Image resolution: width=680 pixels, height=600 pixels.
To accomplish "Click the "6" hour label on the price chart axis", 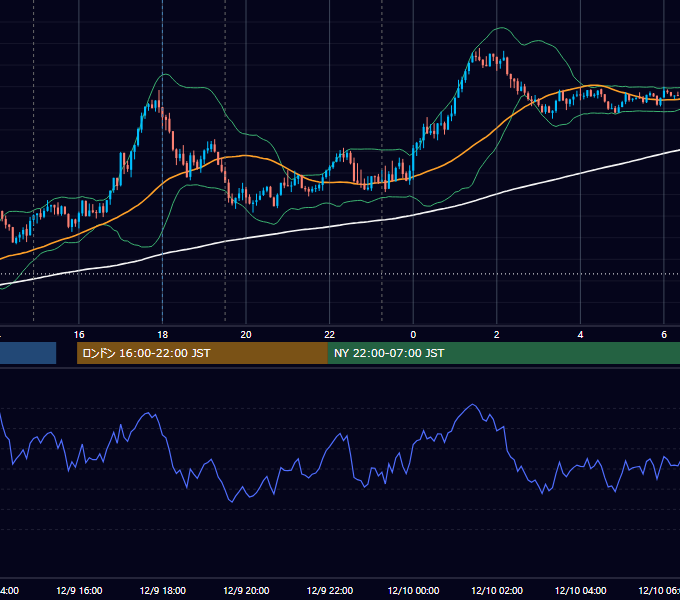I will pos(664,335).
